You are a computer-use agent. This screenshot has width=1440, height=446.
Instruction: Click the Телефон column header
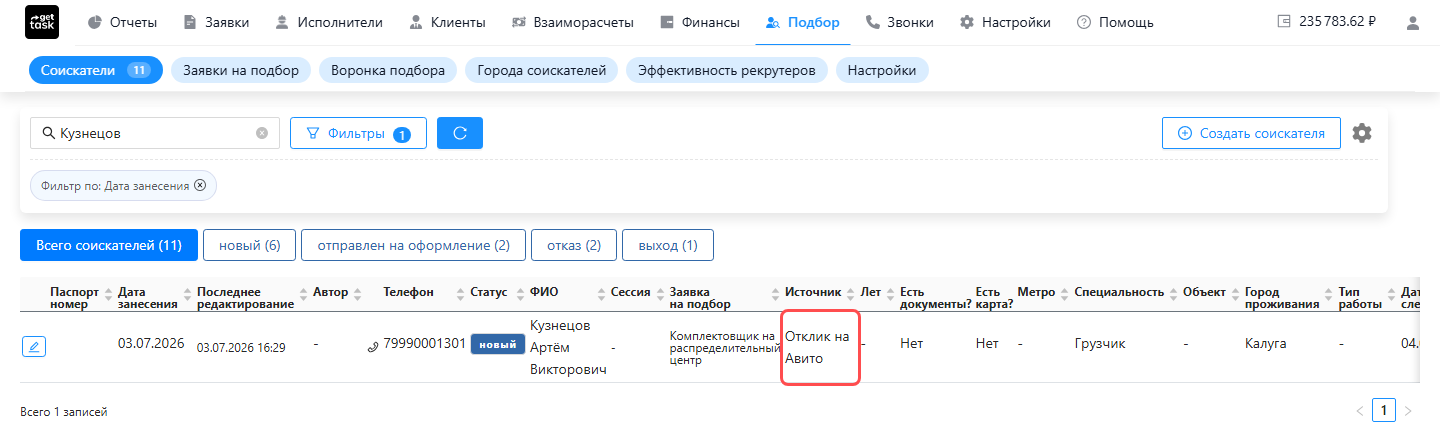pos(408,292)
